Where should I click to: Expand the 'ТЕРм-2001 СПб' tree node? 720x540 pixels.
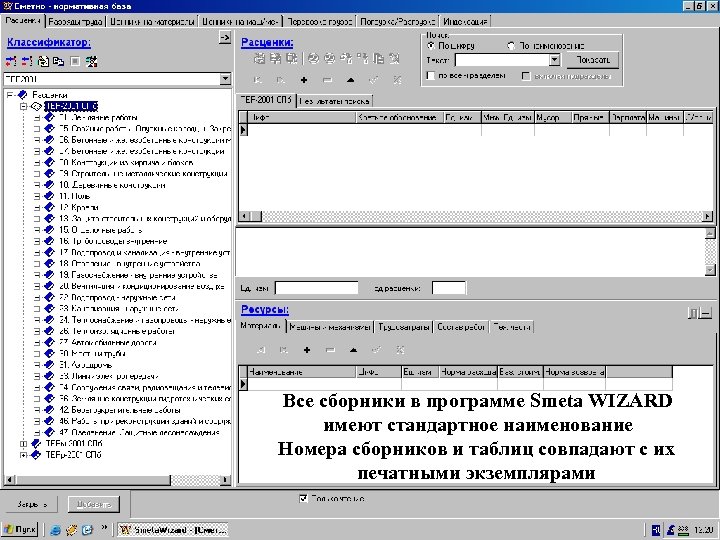(x=23, y=444)
